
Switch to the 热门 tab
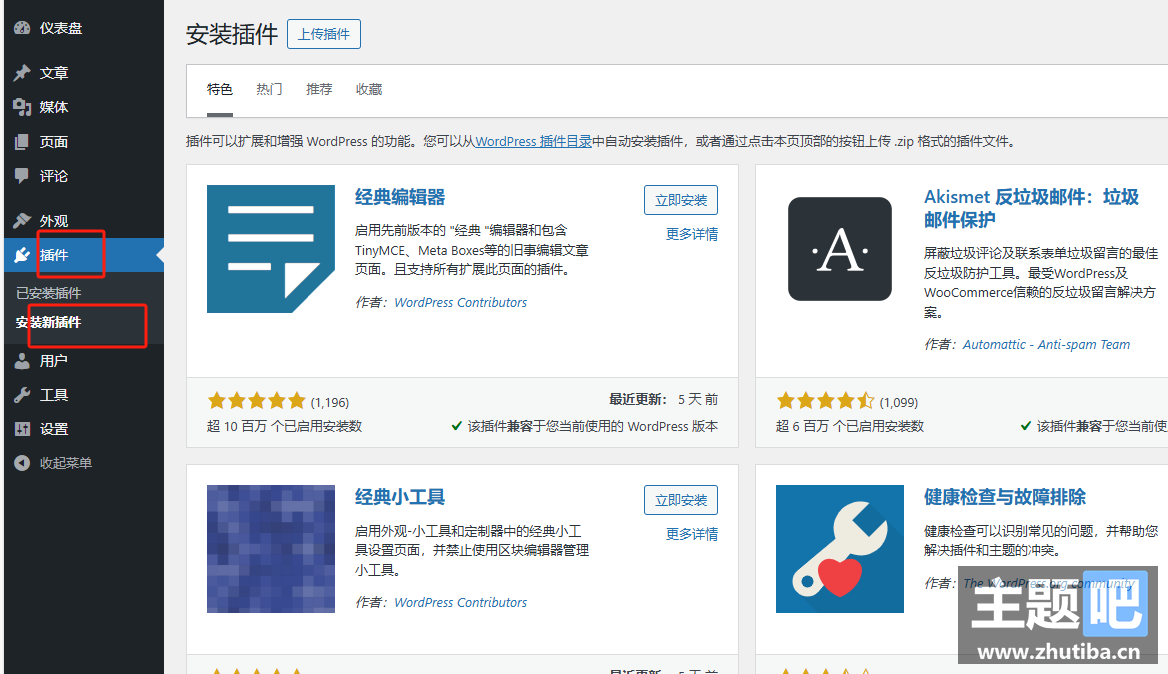point(269,89)
